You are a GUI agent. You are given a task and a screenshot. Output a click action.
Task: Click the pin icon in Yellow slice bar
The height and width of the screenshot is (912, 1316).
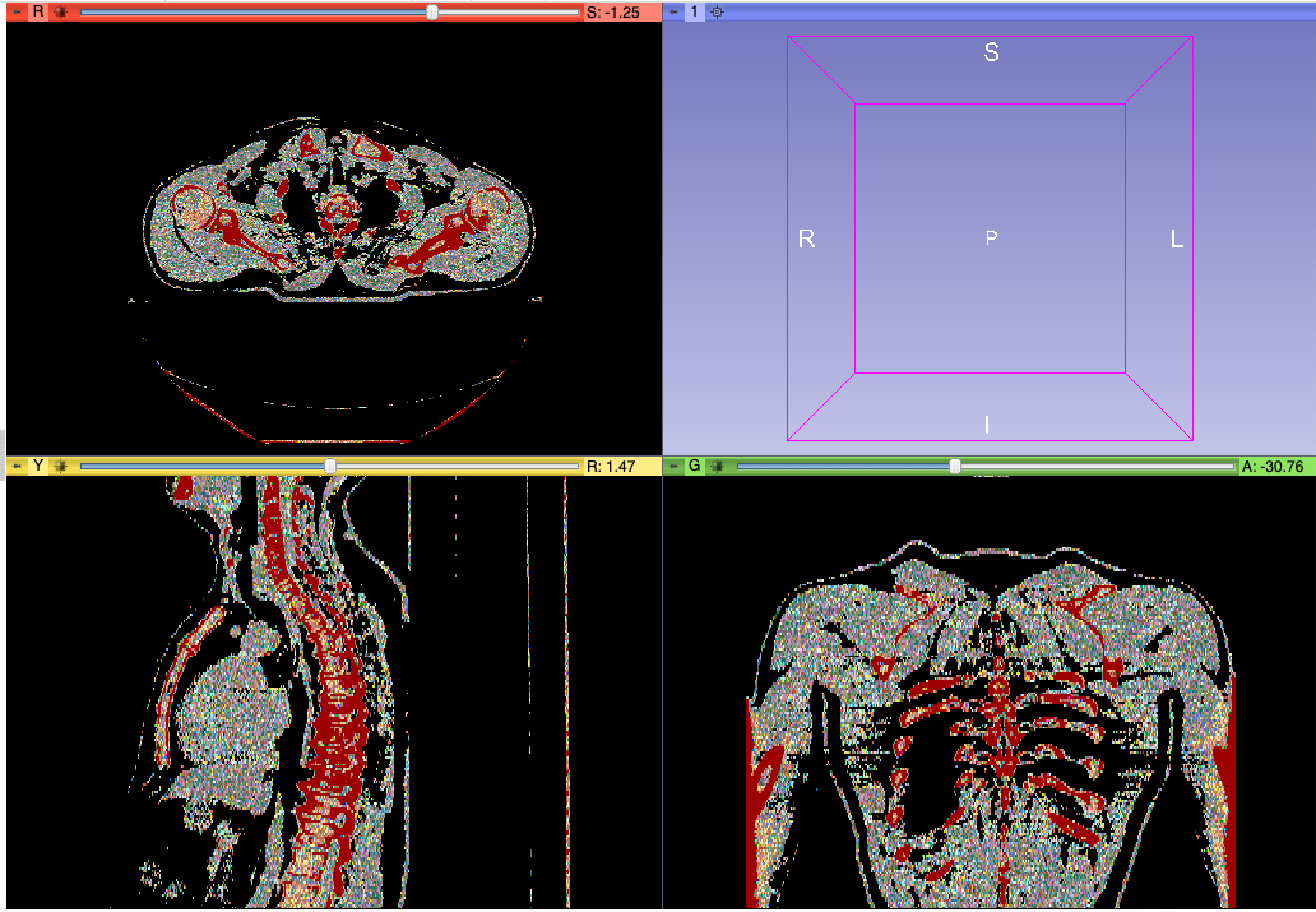tap(17, 466)
